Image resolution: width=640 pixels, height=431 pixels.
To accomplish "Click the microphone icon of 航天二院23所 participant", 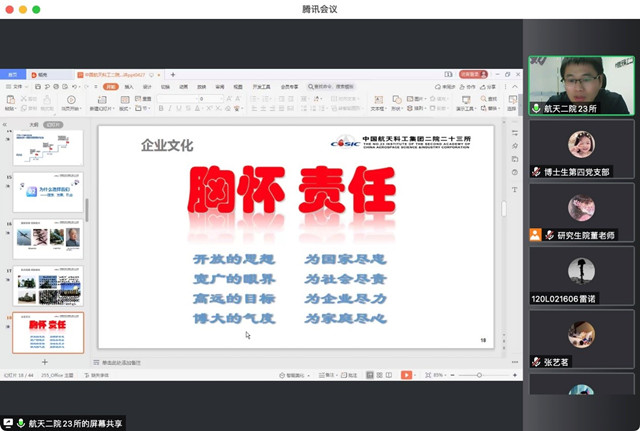I will click(536, 108).
